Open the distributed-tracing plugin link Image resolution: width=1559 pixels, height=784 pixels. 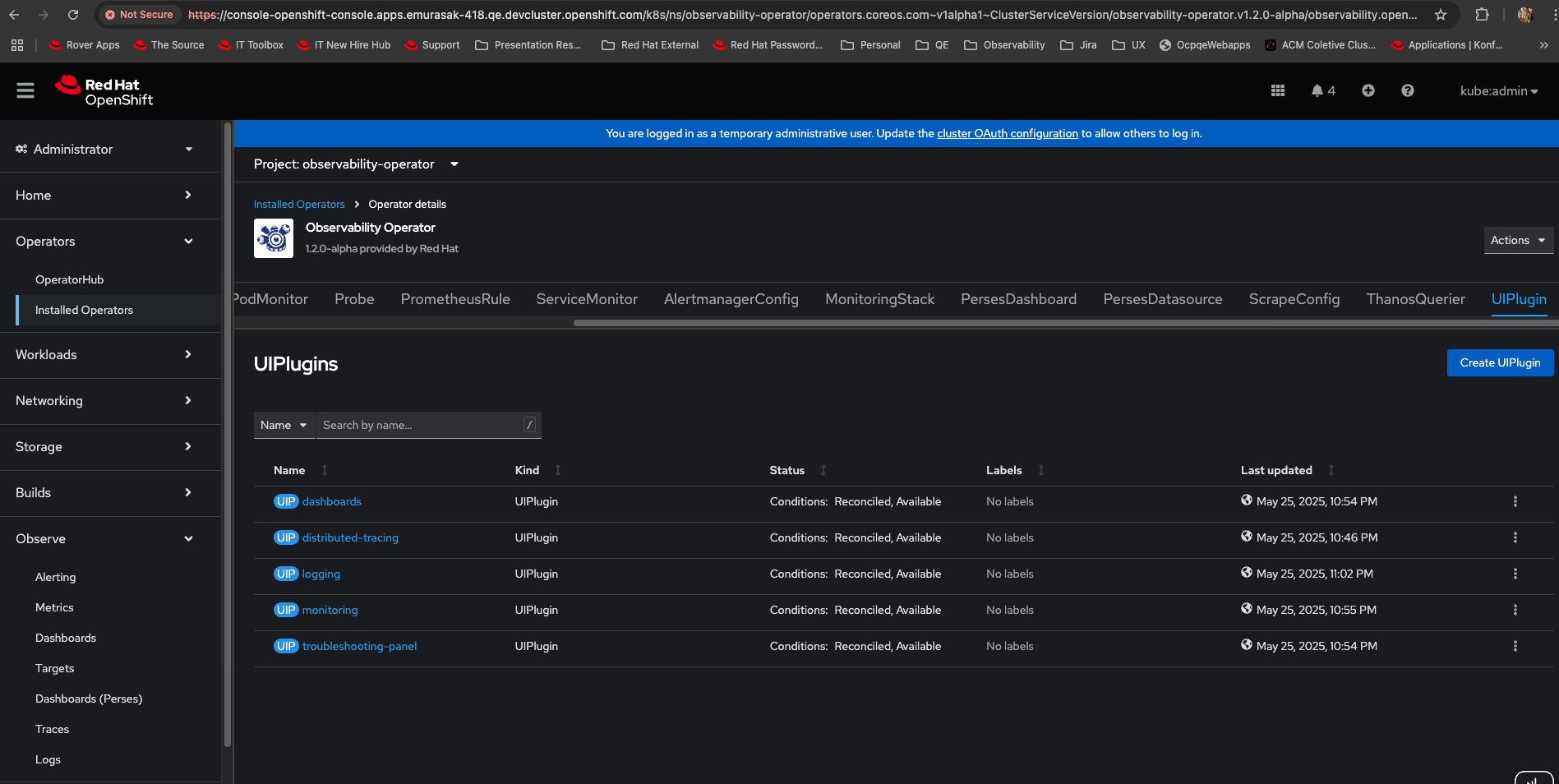(x=350, y=537)
